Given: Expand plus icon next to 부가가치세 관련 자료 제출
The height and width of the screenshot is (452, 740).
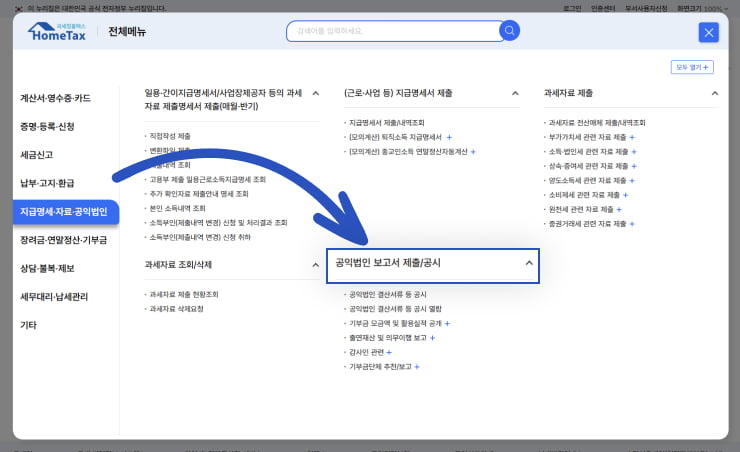Looking at the screenshot, I should (633, 136).
